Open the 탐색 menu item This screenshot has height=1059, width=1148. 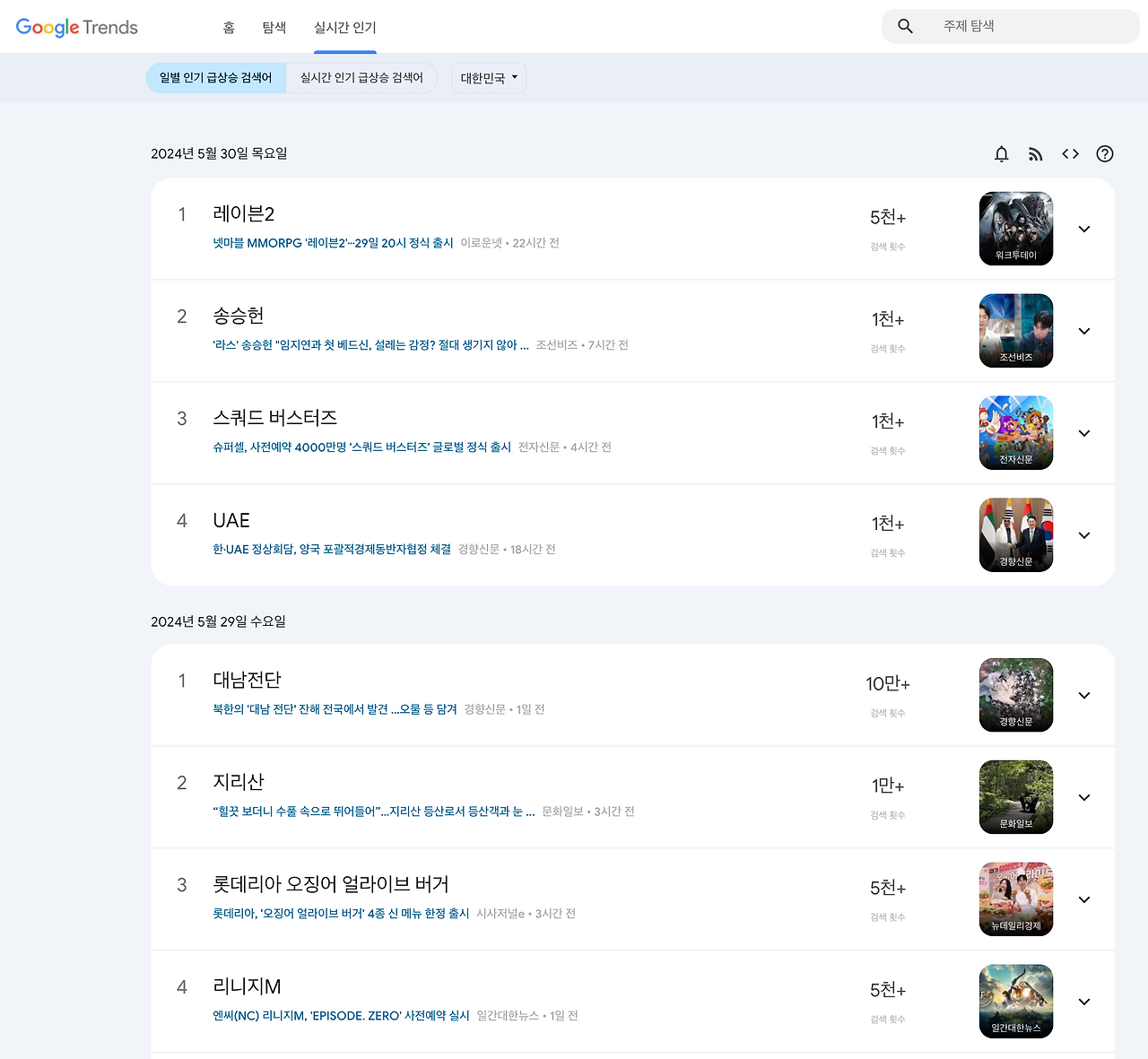click(x=274, y=27)
